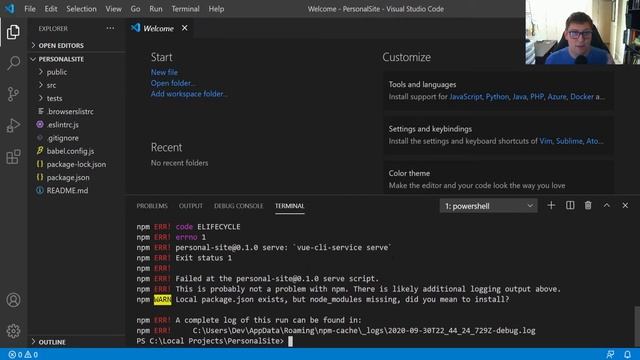Kill terminal with trash icon
This screenshot has width=640, height=360.
tap(588, 205)
